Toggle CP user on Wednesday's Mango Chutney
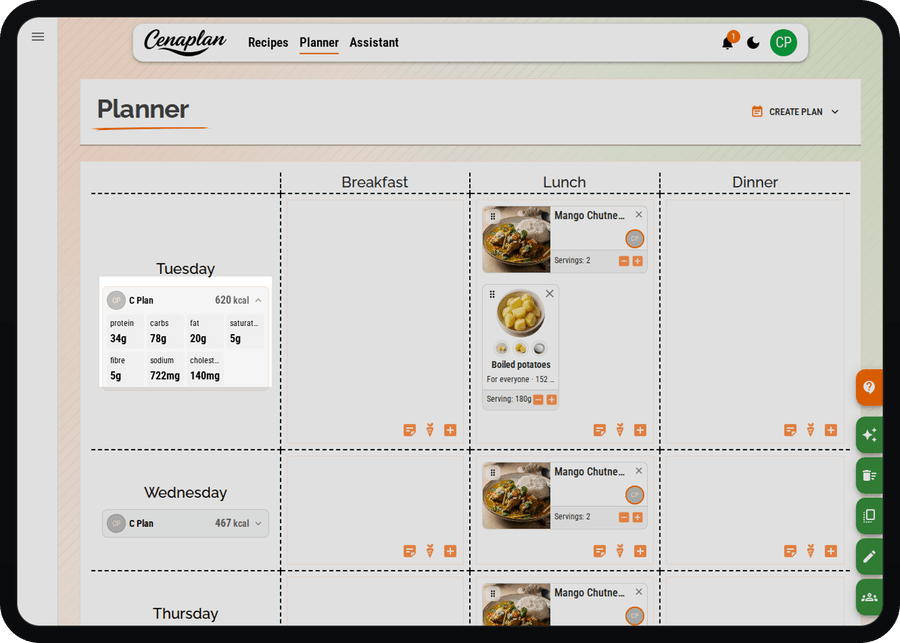Image resolution: width=900 pixels, height=643 pixels. coord(634,494)
